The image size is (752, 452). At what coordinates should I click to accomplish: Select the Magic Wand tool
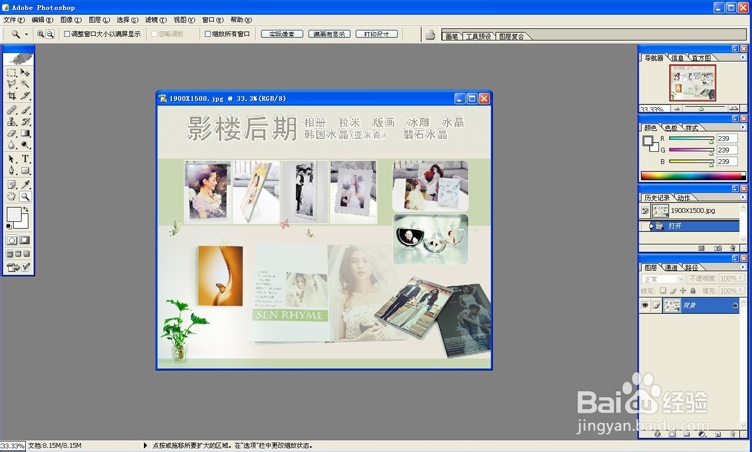[25, 84]
